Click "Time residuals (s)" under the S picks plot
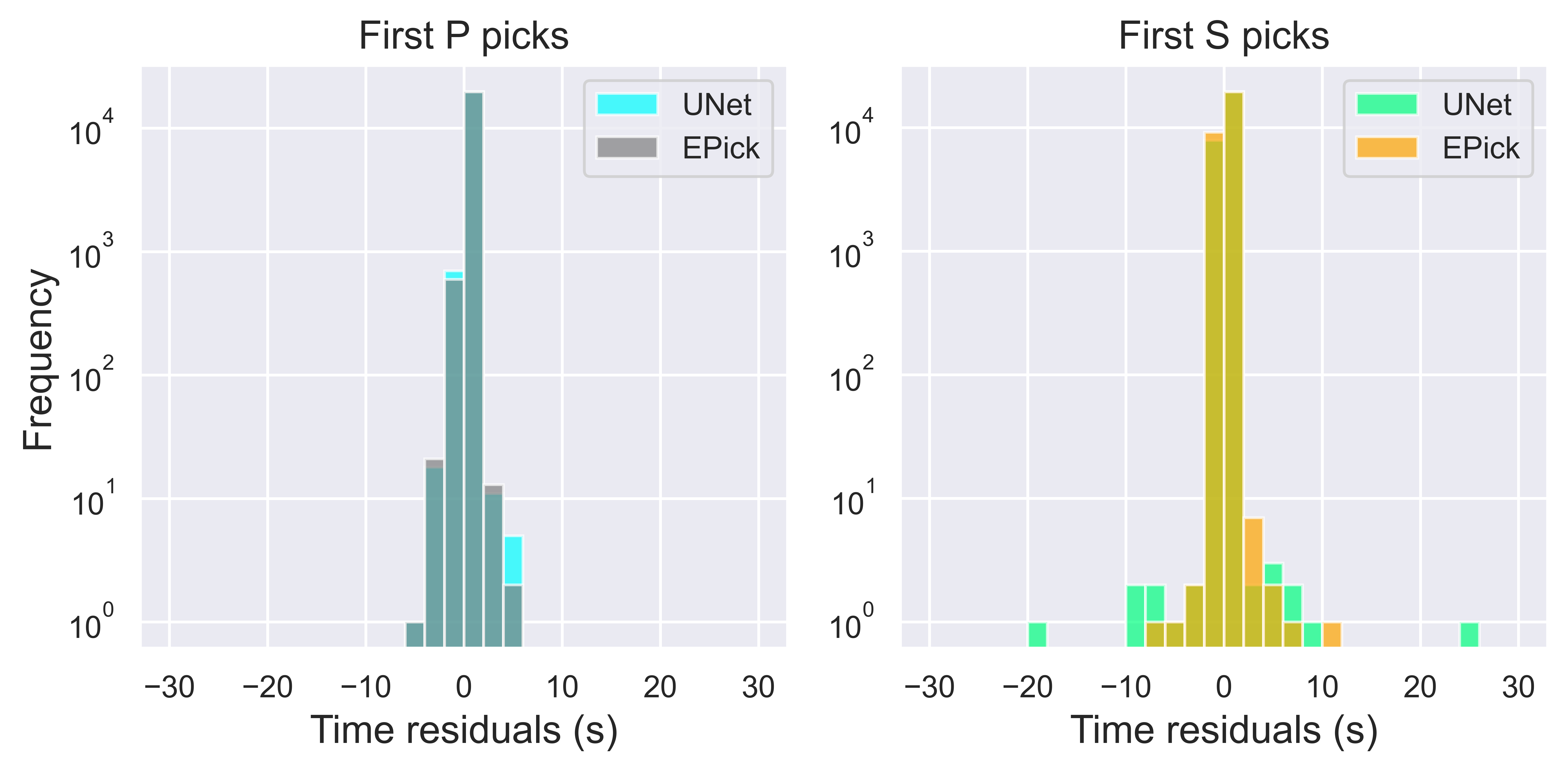This screenshot has width=1568, height=771. coord(1224,730)
